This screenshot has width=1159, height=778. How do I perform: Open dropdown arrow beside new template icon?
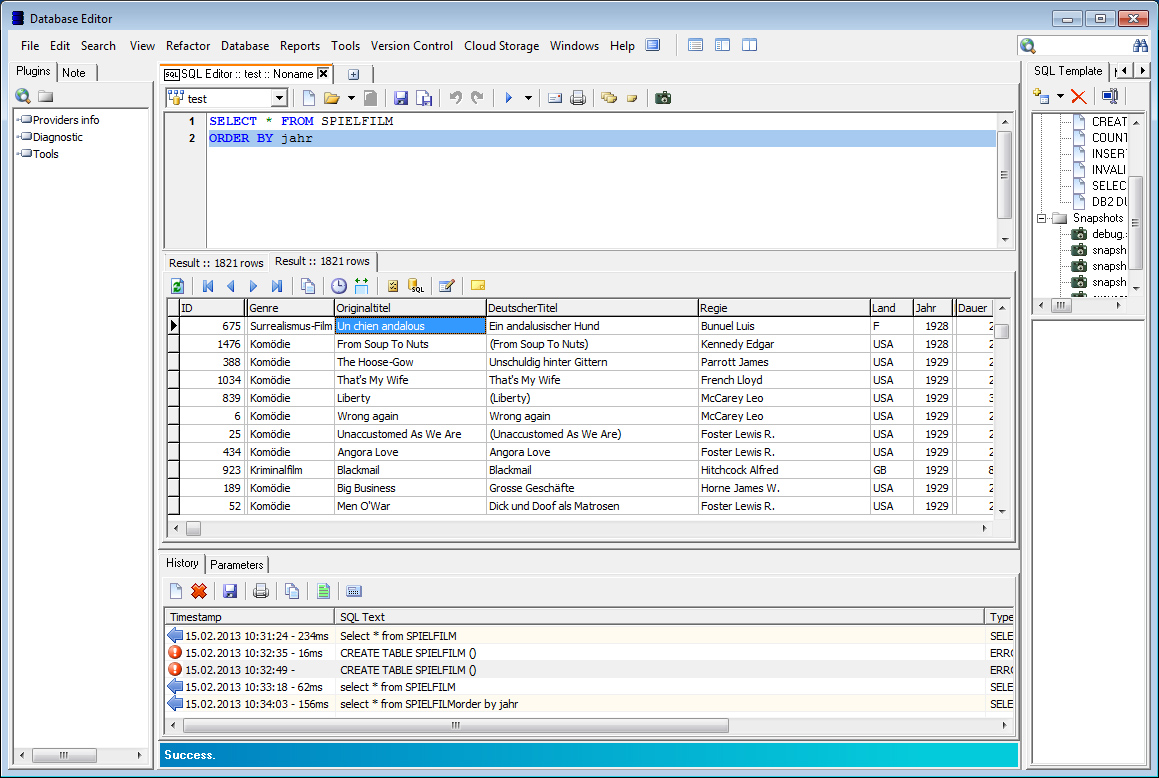1060,96
